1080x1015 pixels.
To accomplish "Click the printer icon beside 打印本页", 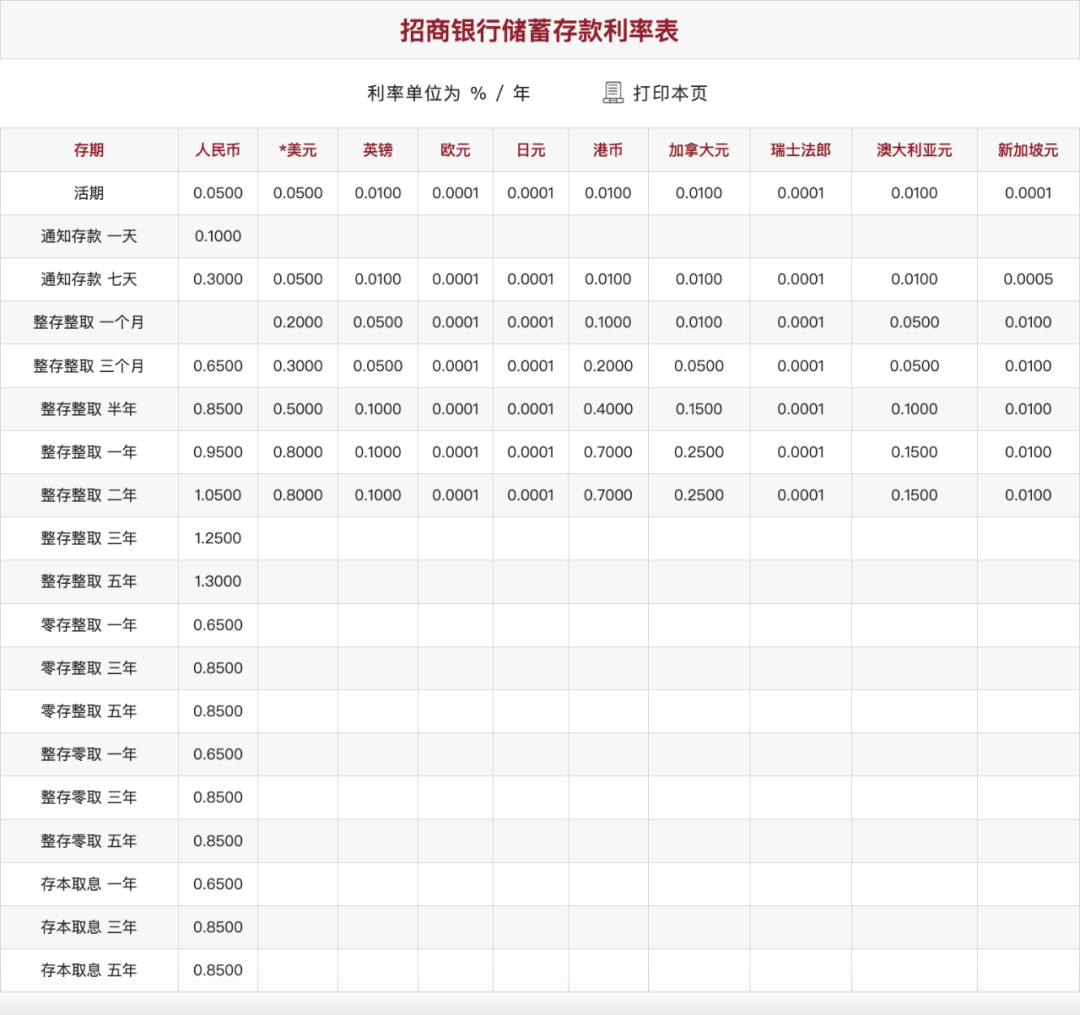I will pos(613,93).
